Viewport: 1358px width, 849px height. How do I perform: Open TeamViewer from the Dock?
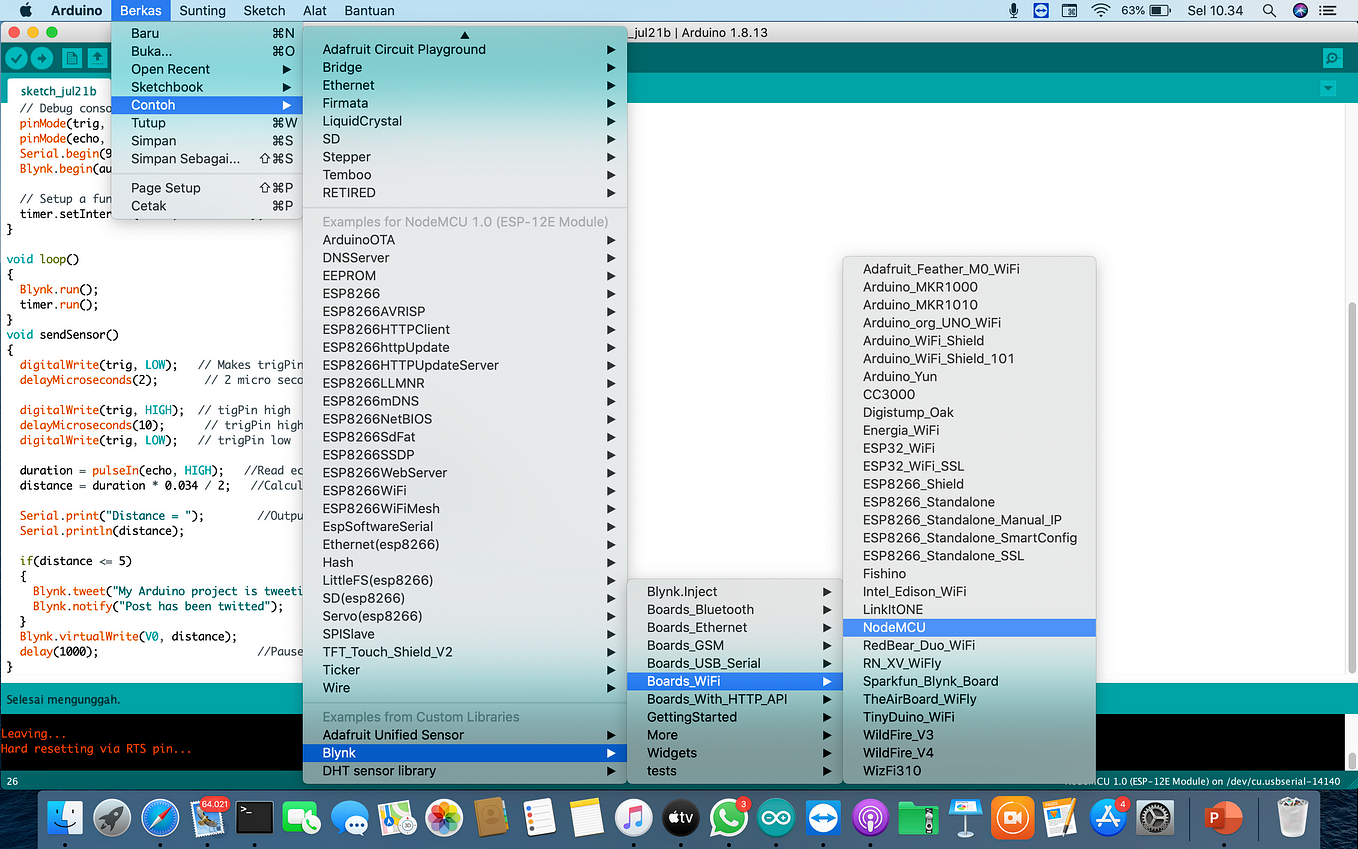tap(824, 818)
